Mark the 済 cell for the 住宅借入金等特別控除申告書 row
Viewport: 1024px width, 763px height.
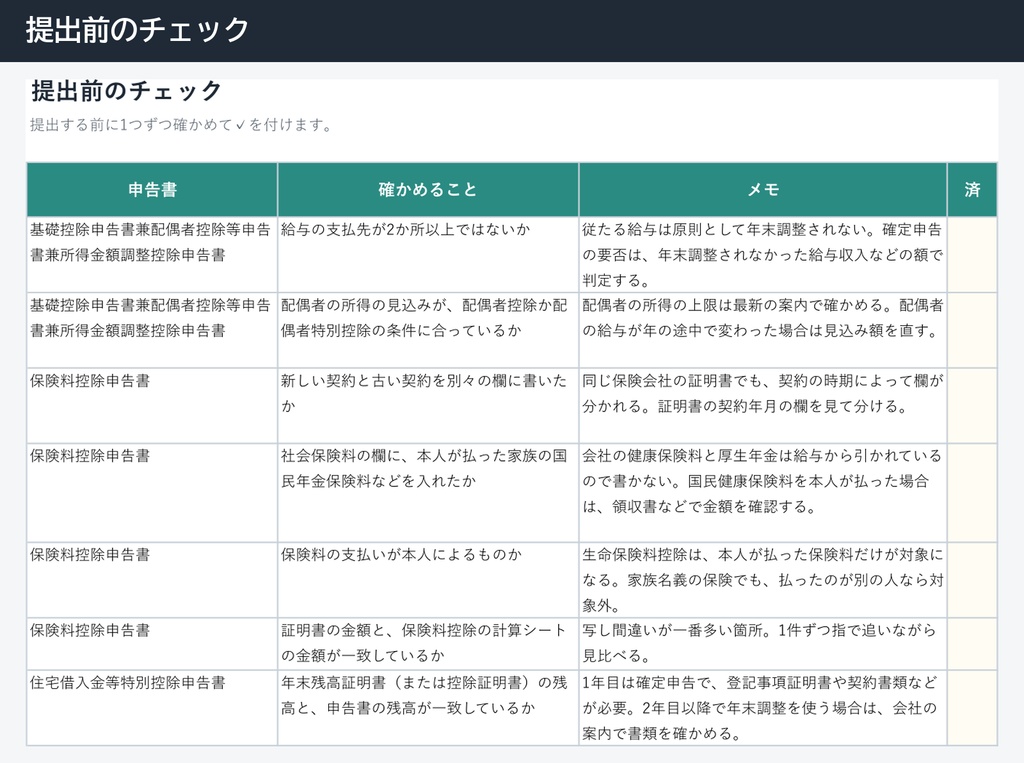[x=972, y=707]
